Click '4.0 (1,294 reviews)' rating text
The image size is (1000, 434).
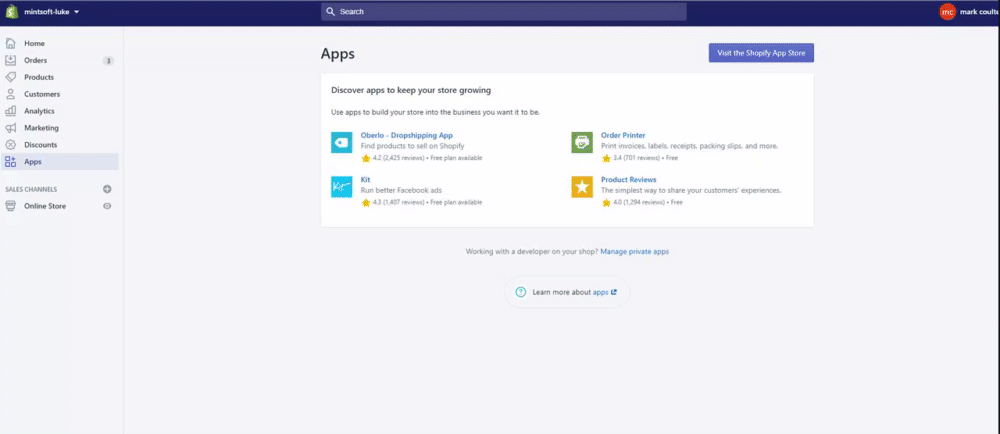(639, 203)
